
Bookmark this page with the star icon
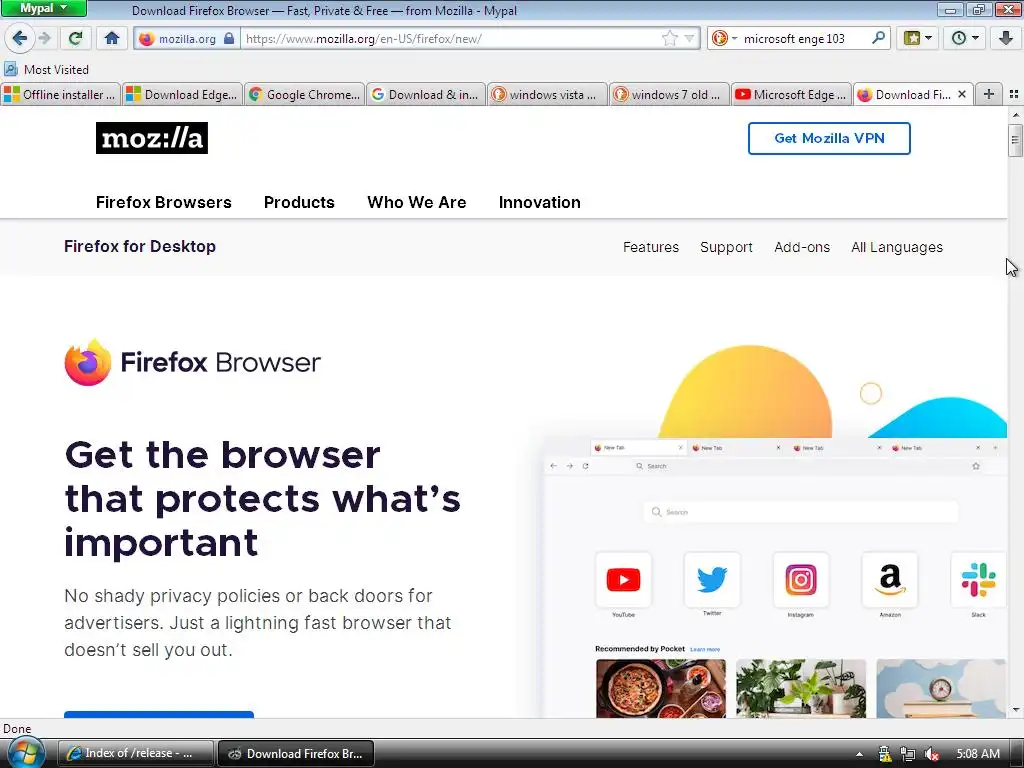click(669, 39)
